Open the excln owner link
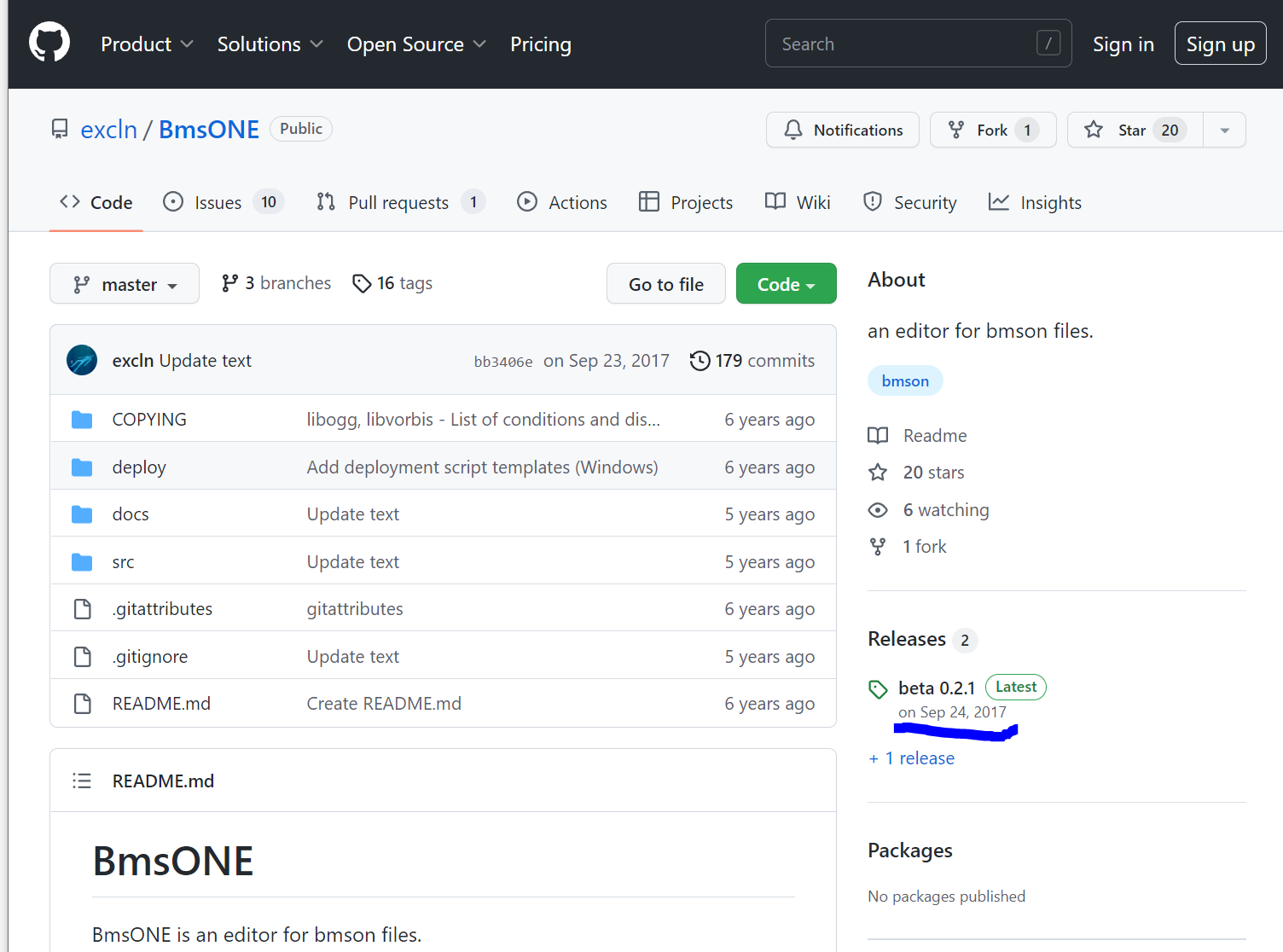Viewport: 1283px width, 952px height. point(109,130)
